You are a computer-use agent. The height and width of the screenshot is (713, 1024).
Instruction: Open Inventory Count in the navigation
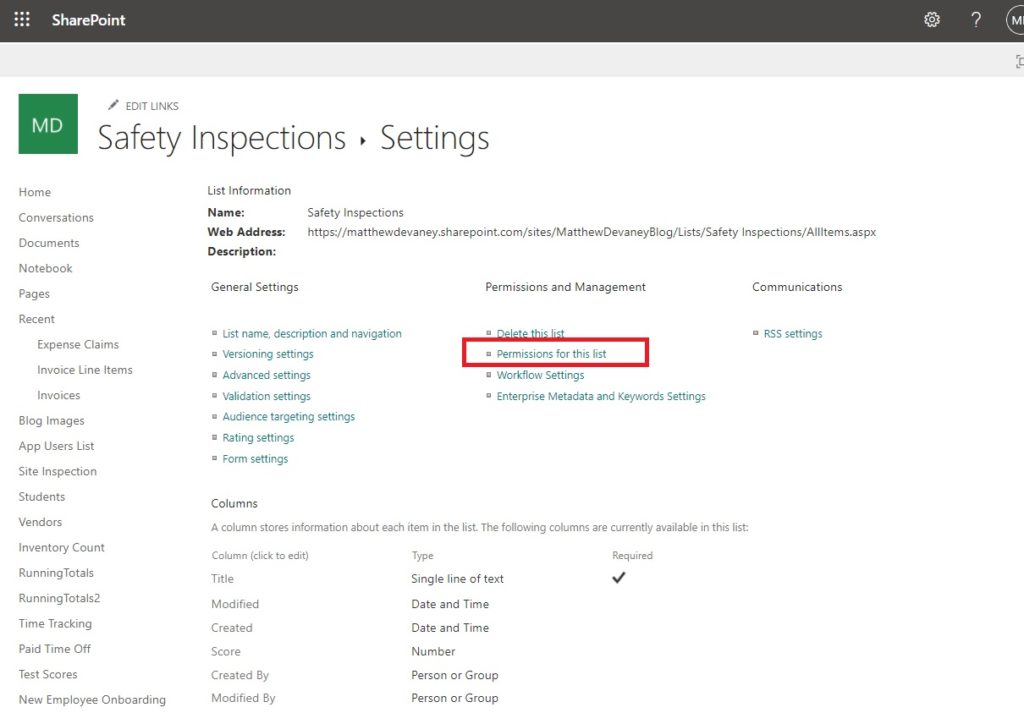(61, 548)
